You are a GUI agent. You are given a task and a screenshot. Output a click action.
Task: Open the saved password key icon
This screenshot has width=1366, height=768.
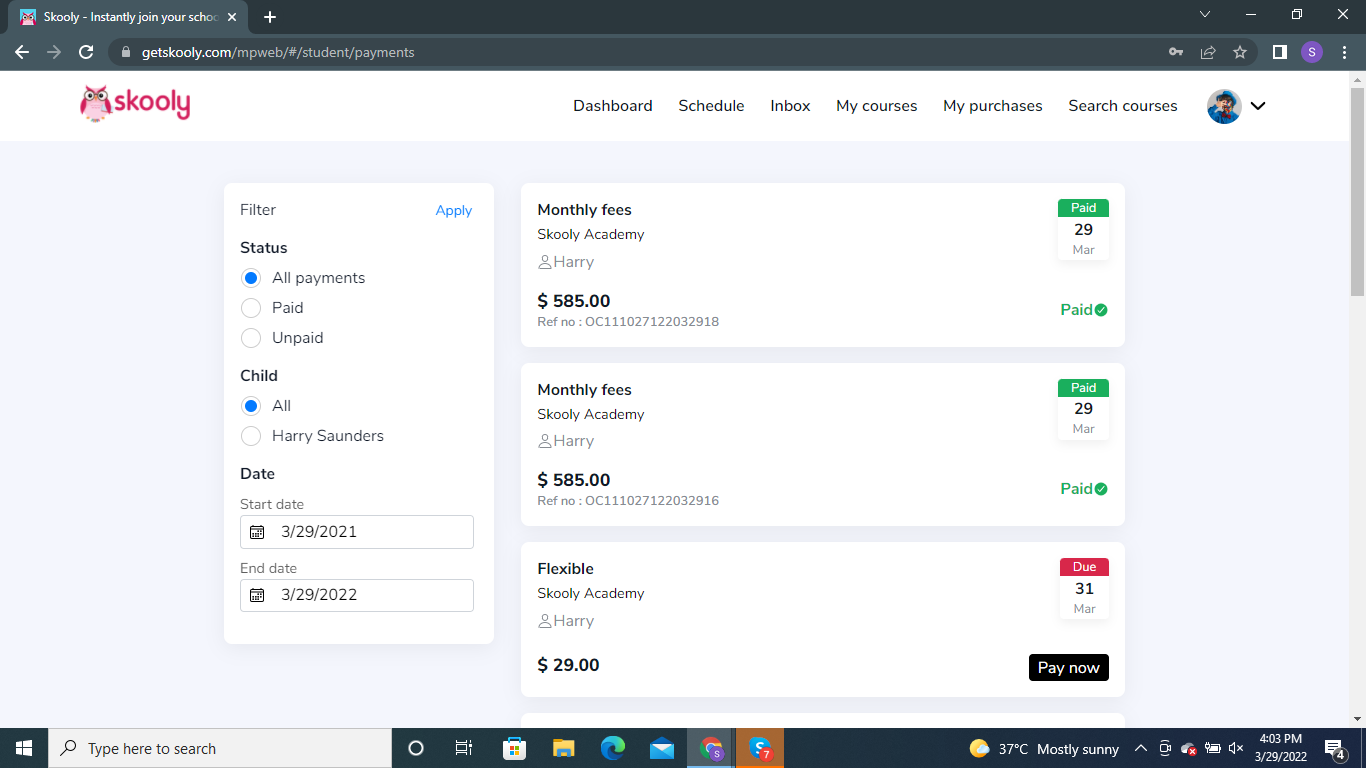pos(1176,52)
